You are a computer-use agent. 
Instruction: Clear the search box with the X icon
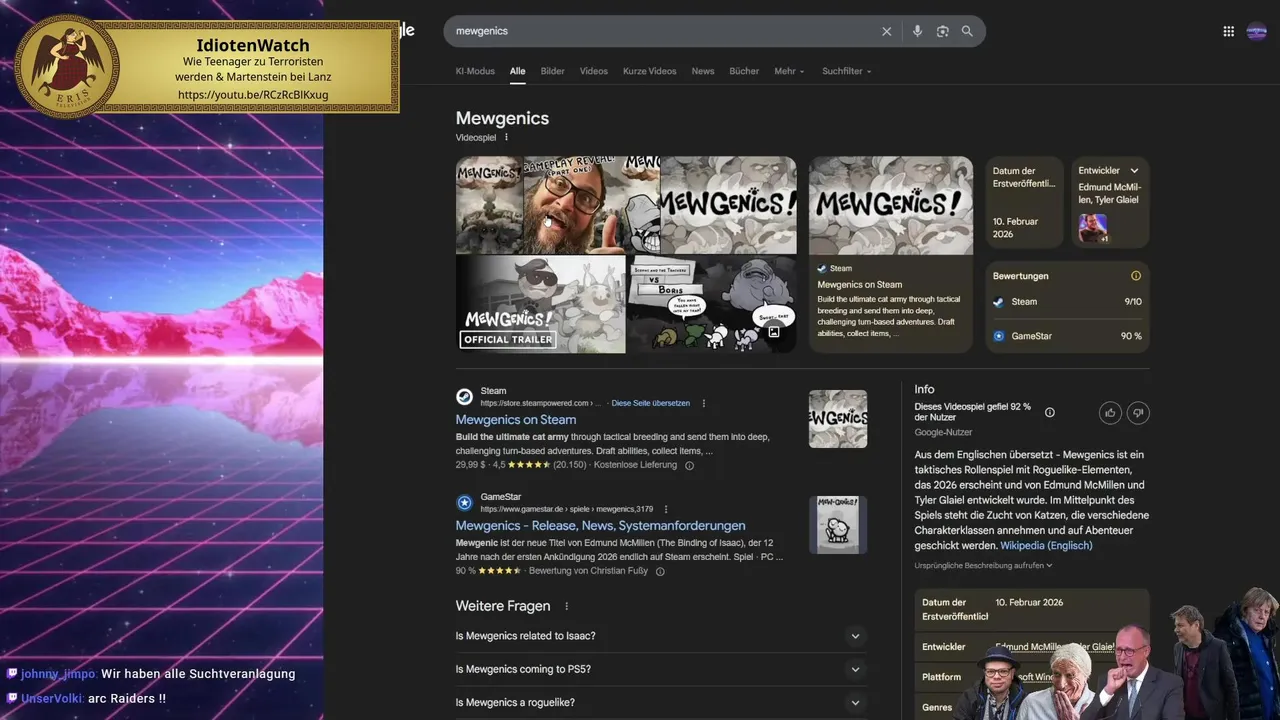pyautogui.click(x=886, y=31)
